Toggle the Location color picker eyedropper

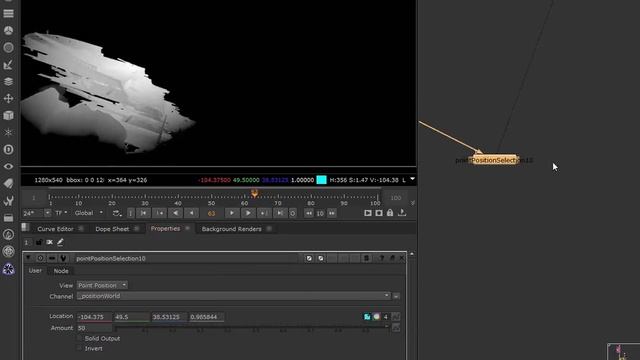click(367, 317)
